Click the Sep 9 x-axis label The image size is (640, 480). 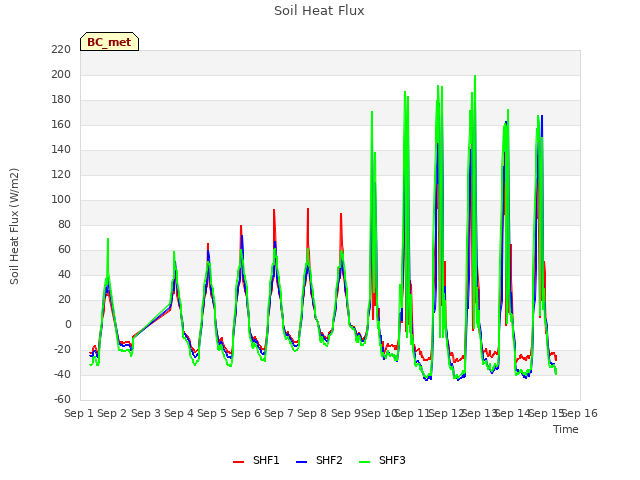click(x=346, y=413)
